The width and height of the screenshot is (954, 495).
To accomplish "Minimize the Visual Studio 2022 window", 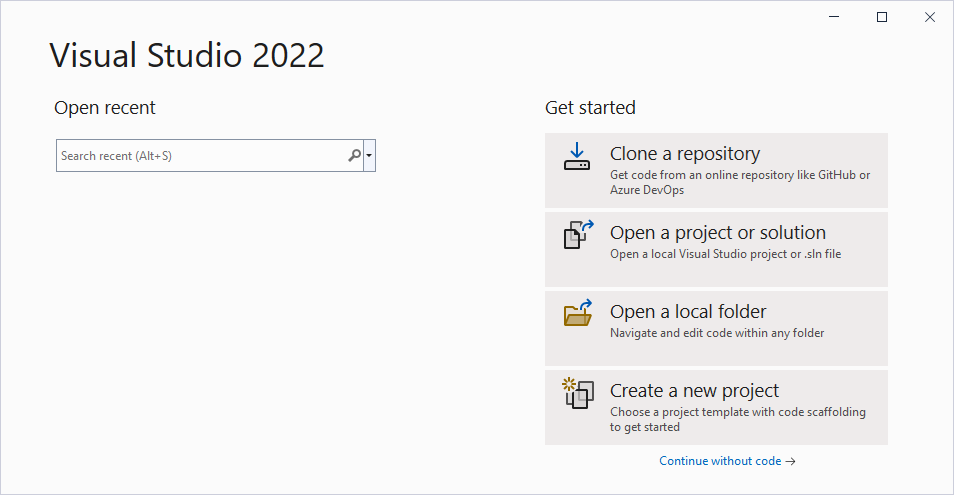I will [834, 17].
